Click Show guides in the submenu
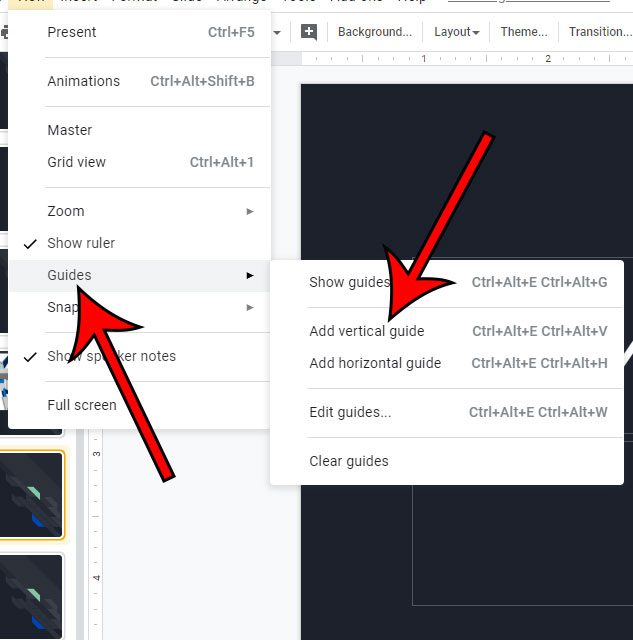Screen dimensions: 633x640 click(x=349, y=282)
